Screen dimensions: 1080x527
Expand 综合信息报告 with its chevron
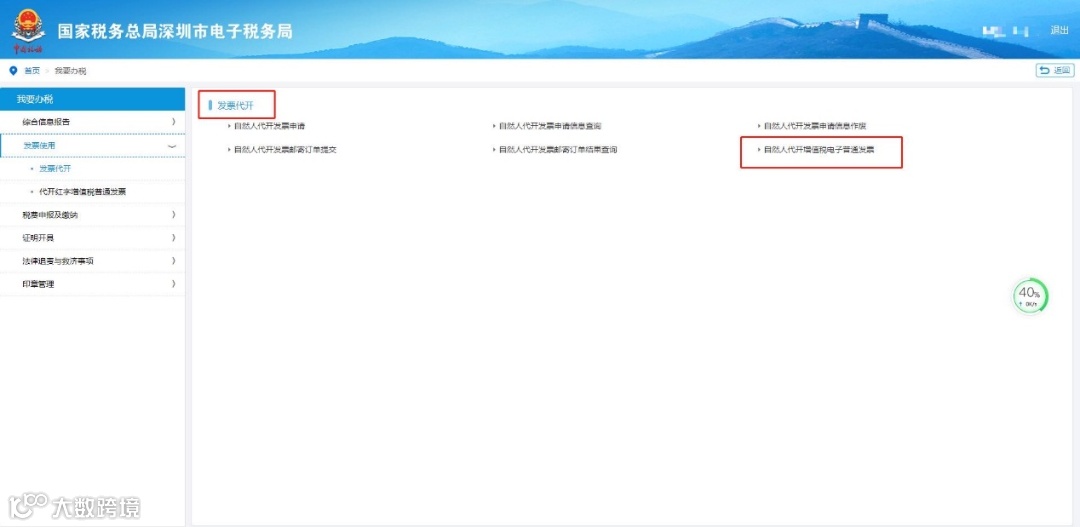pos(173,122)
